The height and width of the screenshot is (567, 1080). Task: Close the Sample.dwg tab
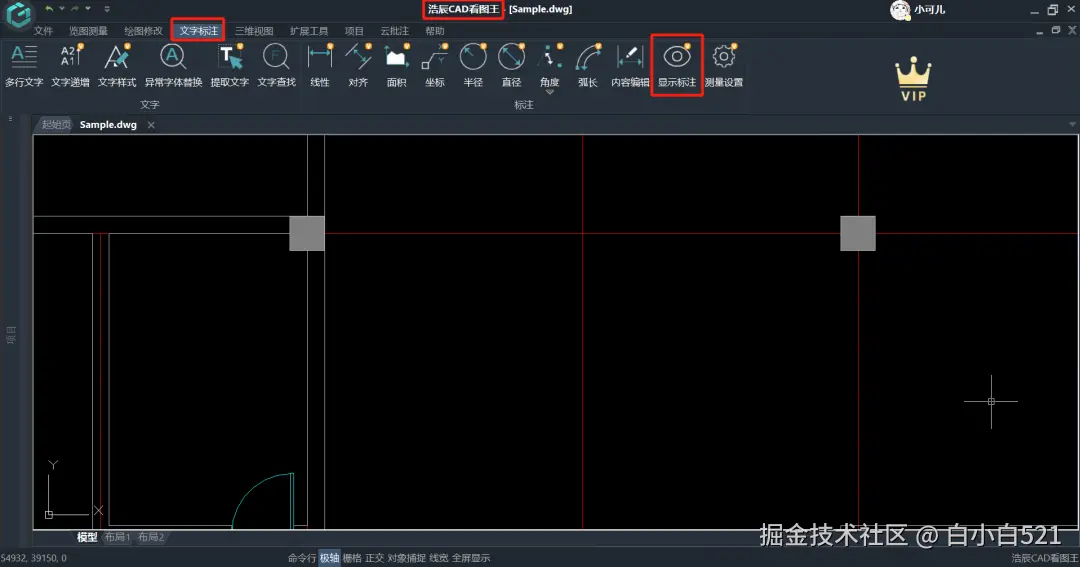(151, 125)
